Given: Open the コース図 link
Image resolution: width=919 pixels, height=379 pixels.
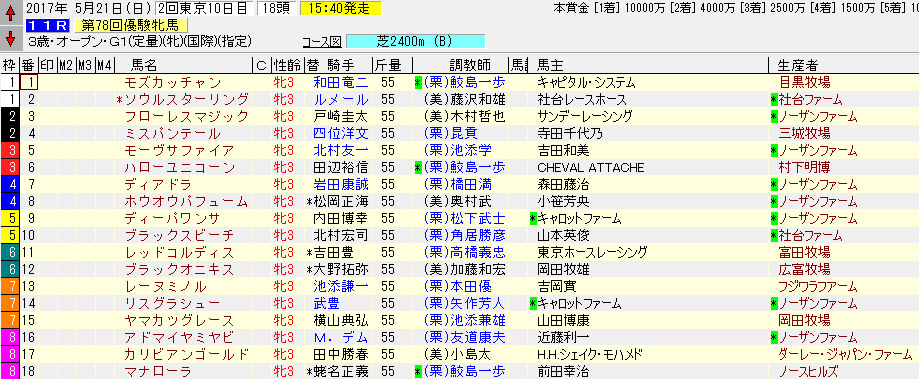Looking at the screenshot, I should pyautogui.click(x=322, y=42).
